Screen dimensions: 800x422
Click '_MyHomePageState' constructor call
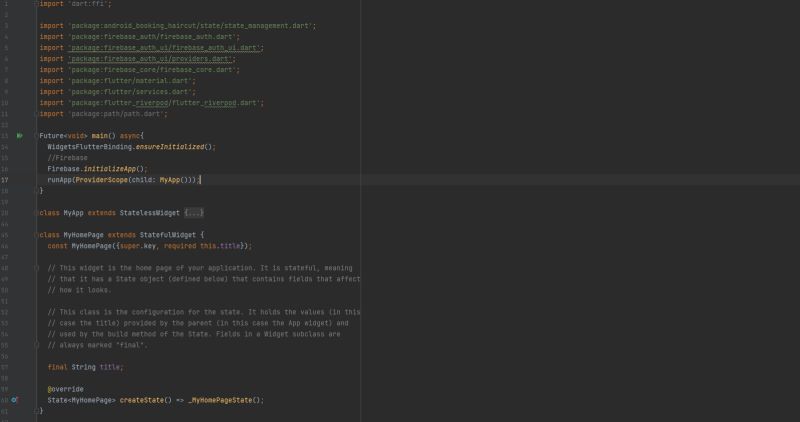point(220,400)
